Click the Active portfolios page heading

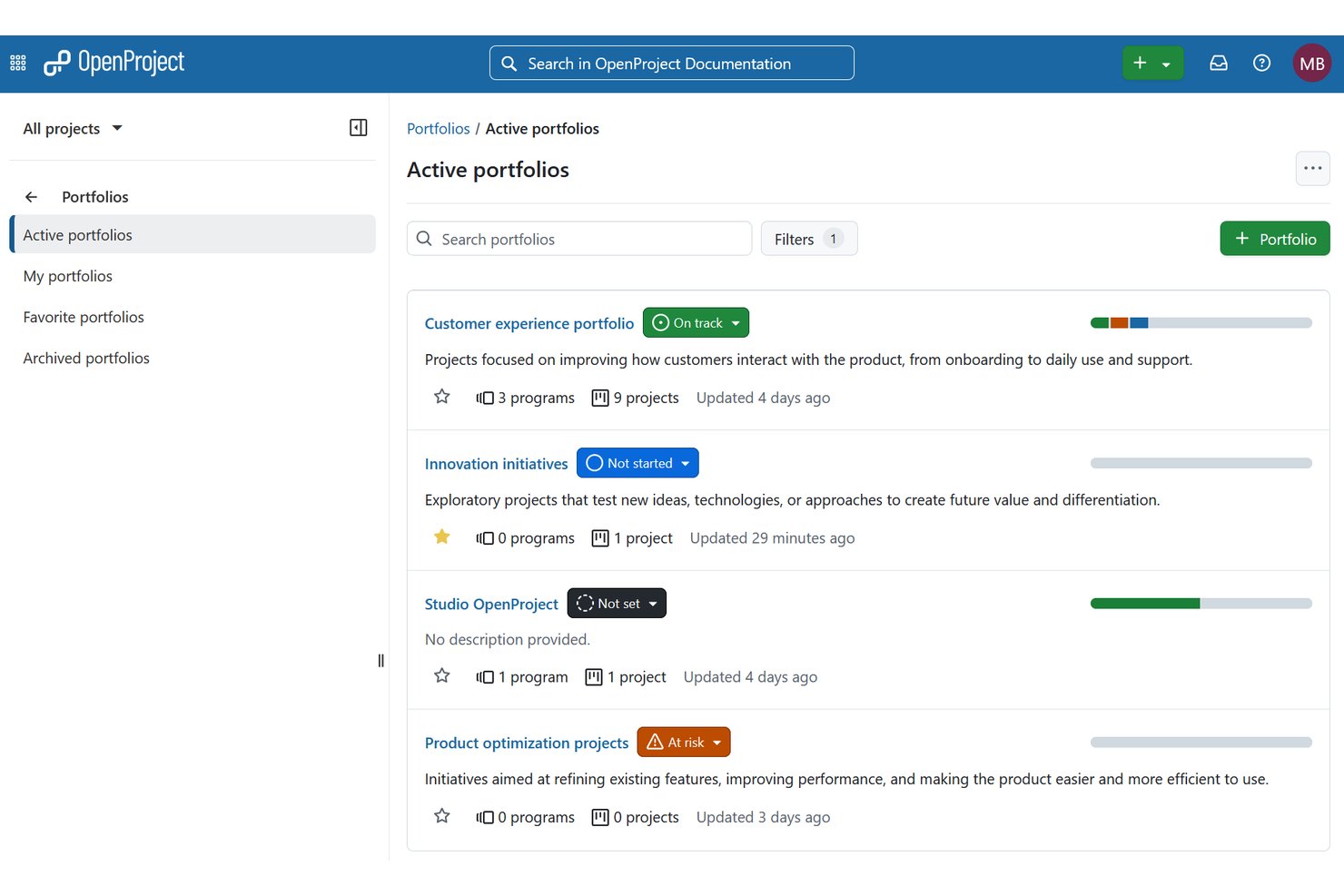point(489,170)
